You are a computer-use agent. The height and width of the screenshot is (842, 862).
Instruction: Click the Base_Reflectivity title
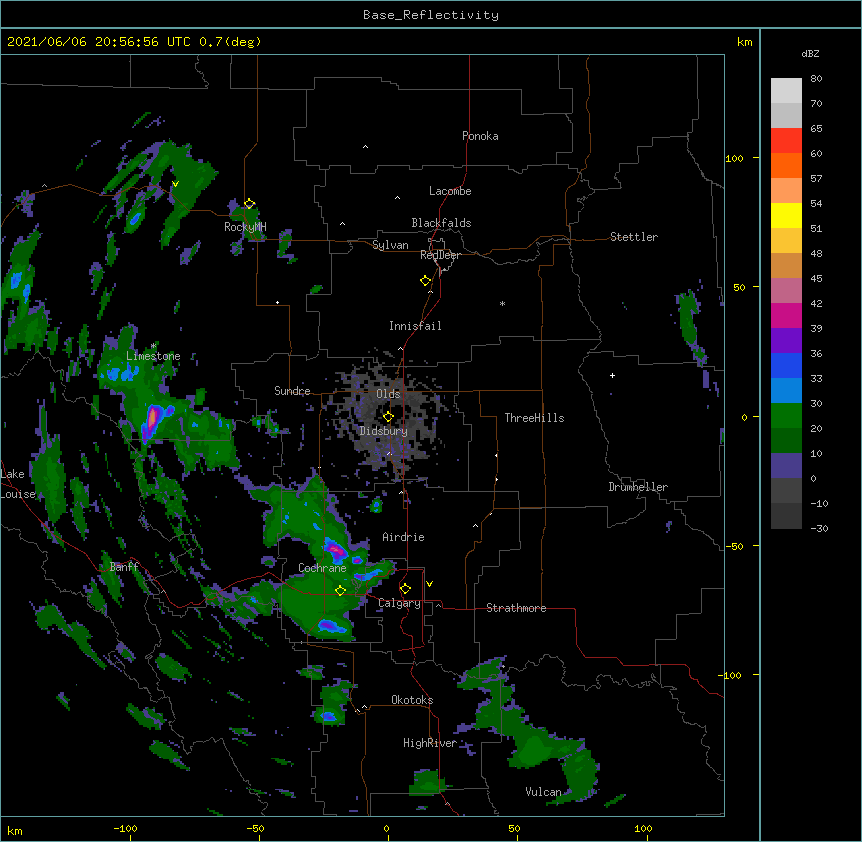tap(431, 15)
